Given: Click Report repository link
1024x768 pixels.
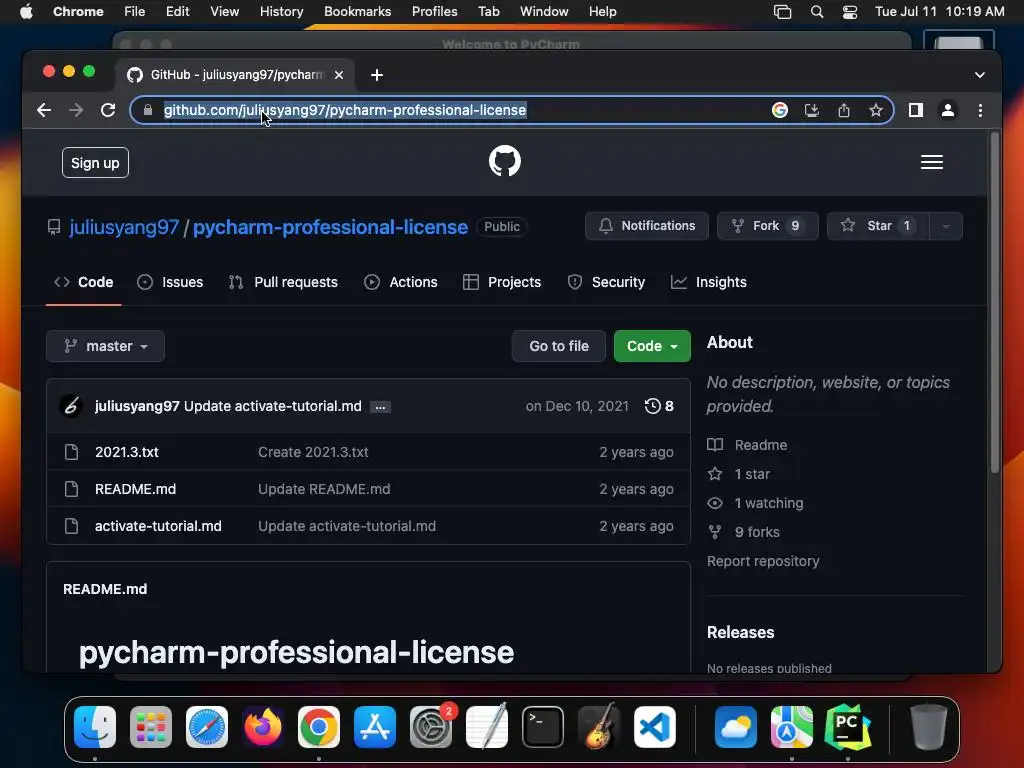Looking at the screenshot, I should 763,561.
